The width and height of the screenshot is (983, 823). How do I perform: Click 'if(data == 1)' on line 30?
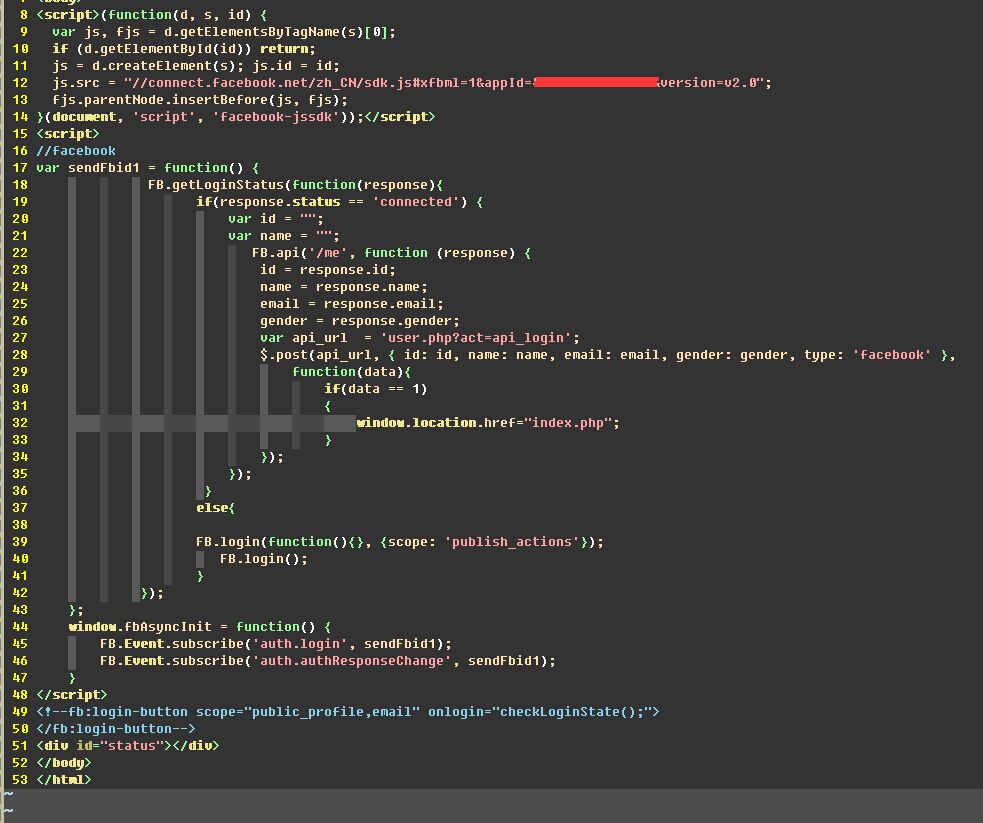(376, 387)
